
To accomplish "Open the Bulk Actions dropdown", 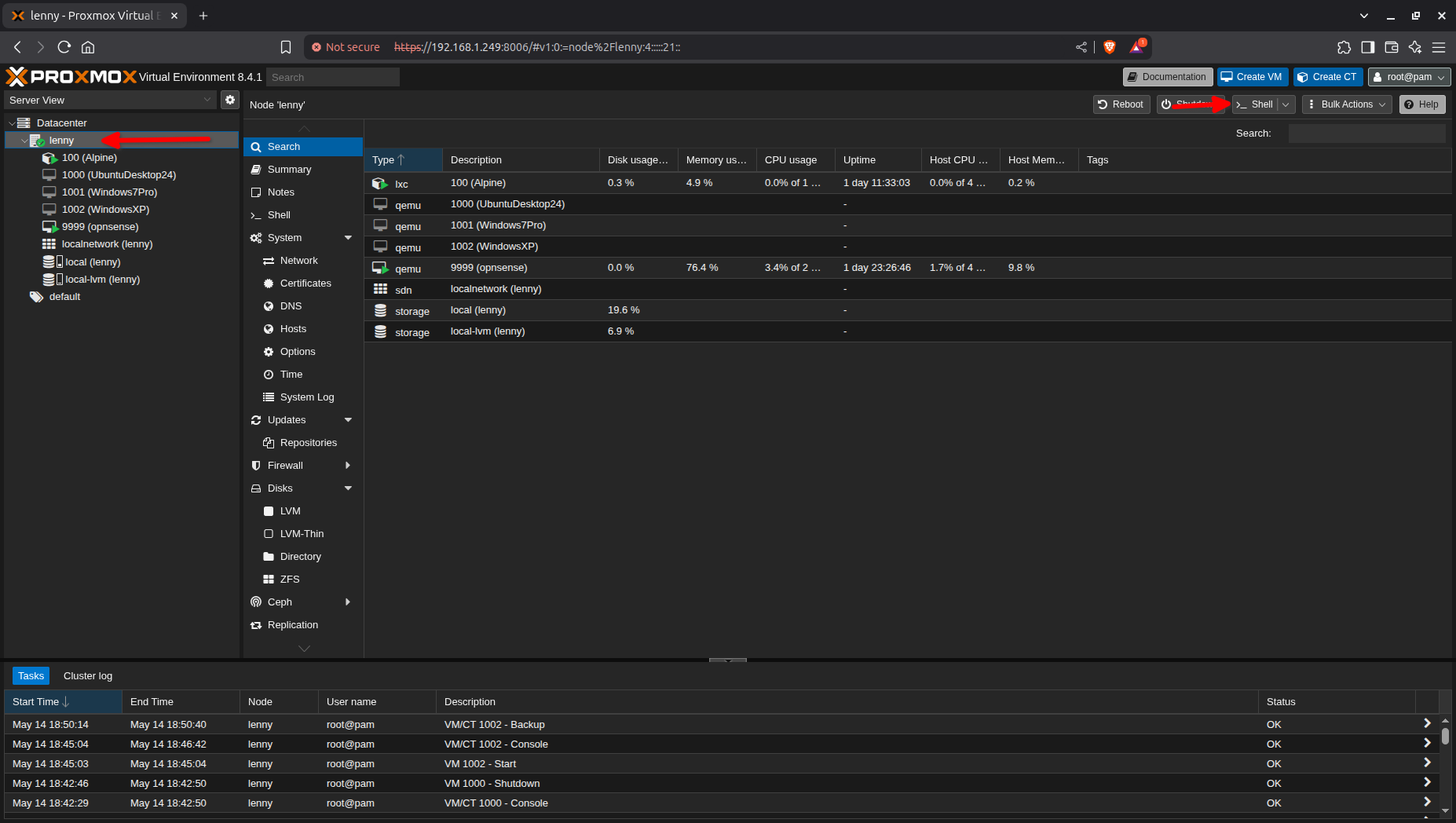I will coord(1347,104).
